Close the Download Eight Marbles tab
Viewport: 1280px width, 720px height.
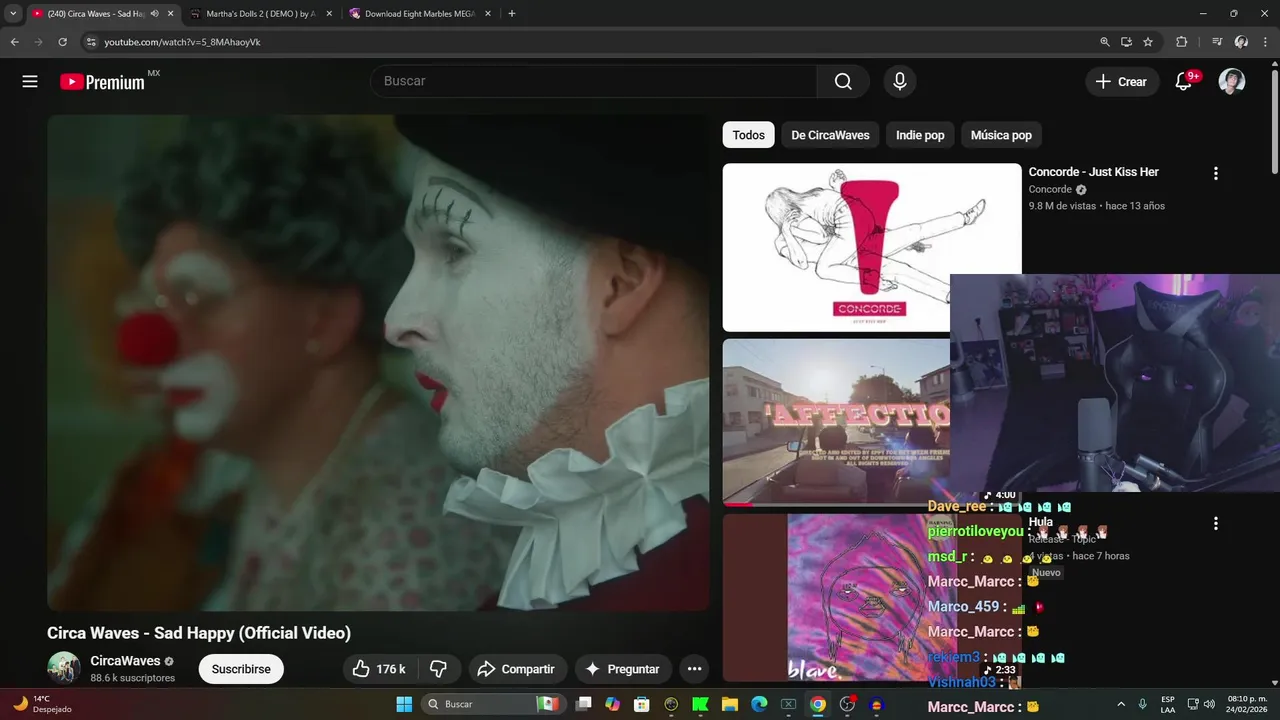point(487,14)
